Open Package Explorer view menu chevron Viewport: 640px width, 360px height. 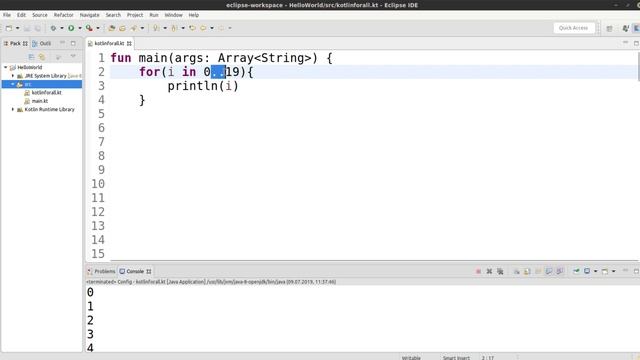tap(73, 57)
